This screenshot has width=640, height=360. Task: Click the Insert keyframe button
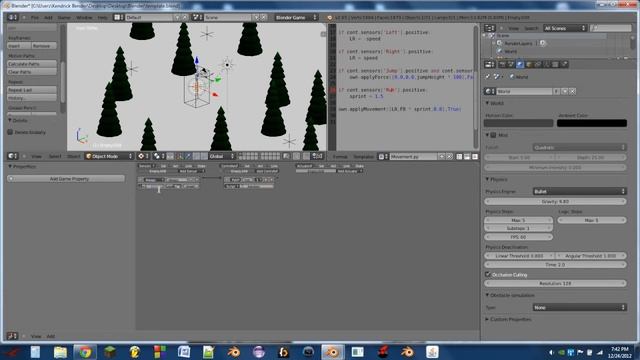click(x=19, y=46)
